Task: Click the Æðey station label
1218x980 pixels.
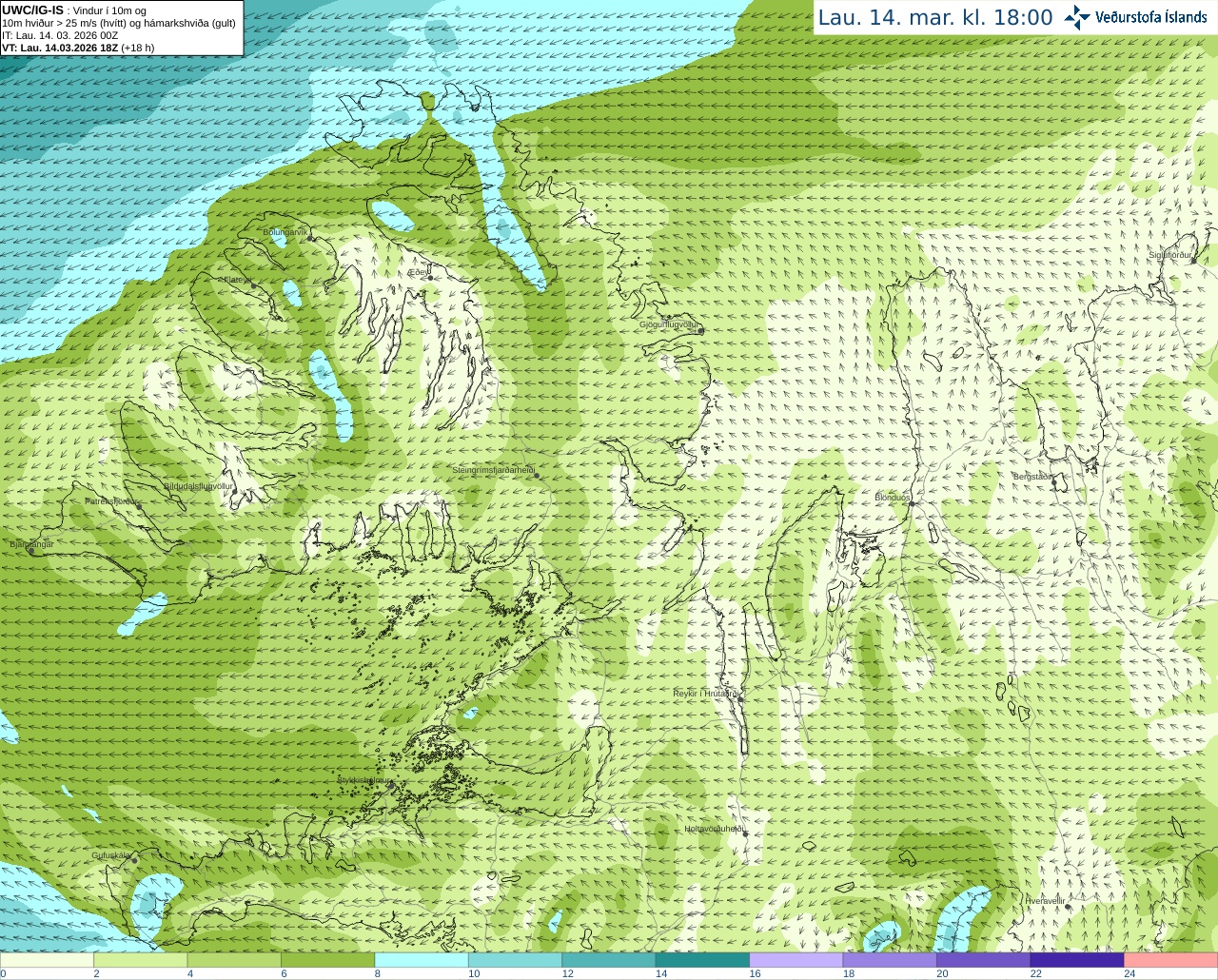Action: pos(418,272)
